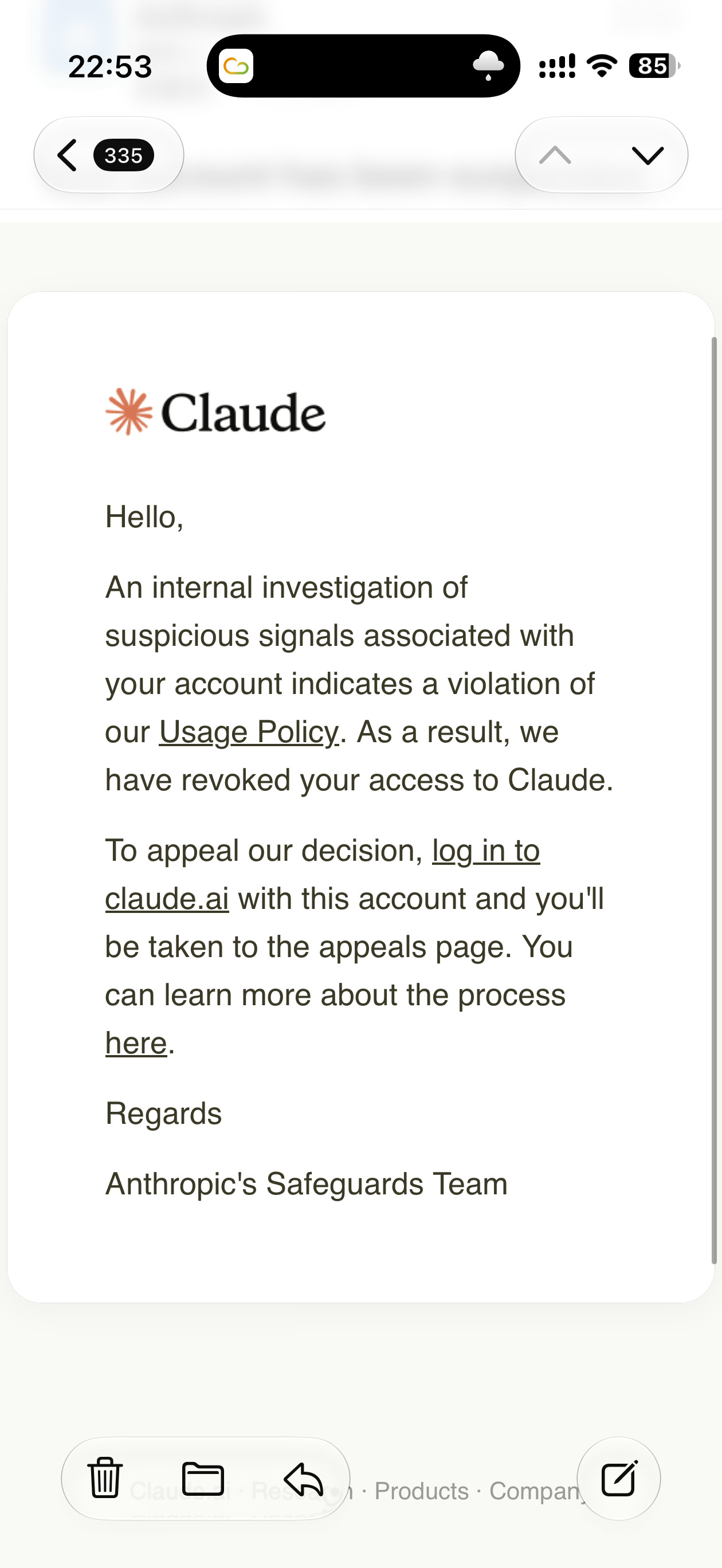Open the Products footer link
This screenshot has height=1568, width=722.
(x=421, y=1491)
